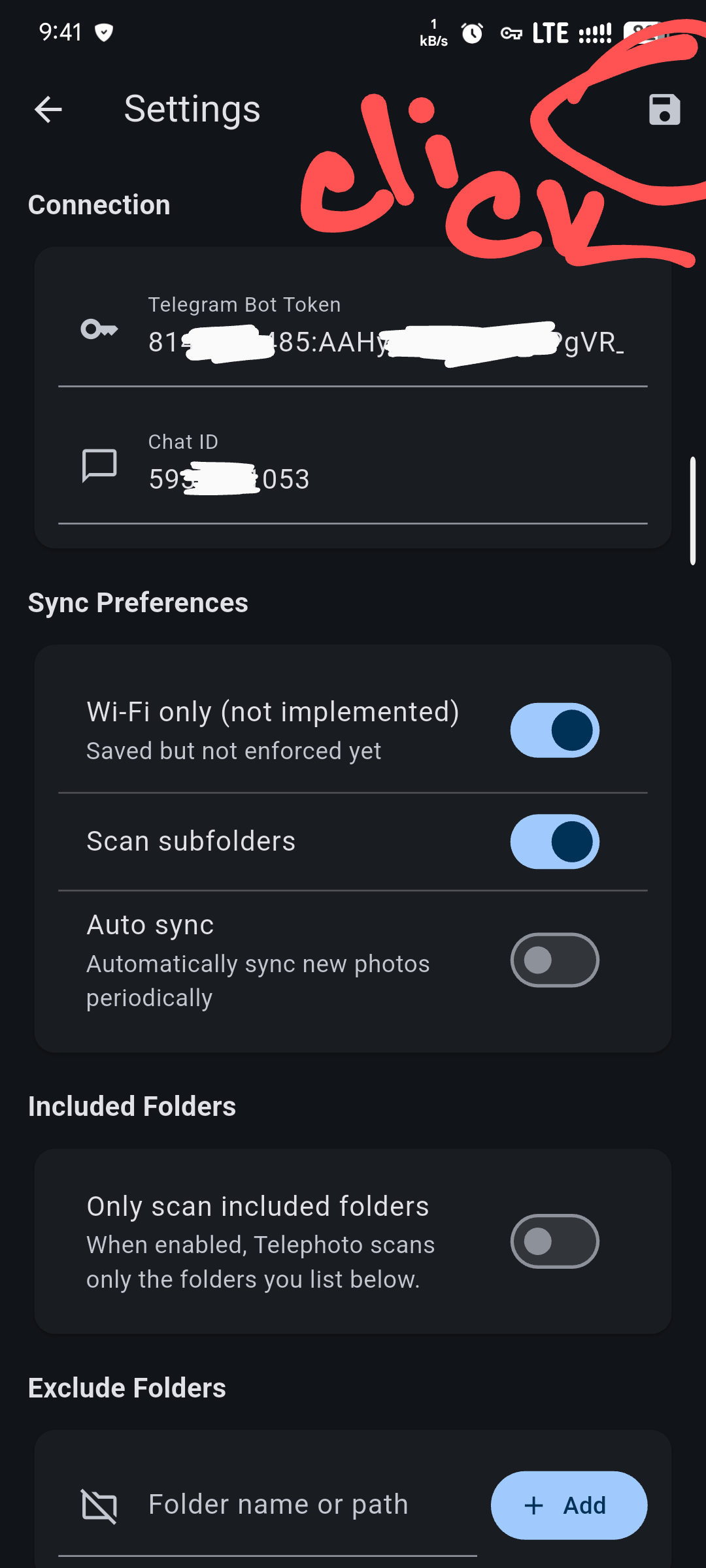This screenshot has width=706, height=1568.
Task: Edit the Telegram Bot Token field
Action: [x=386, y=342]
